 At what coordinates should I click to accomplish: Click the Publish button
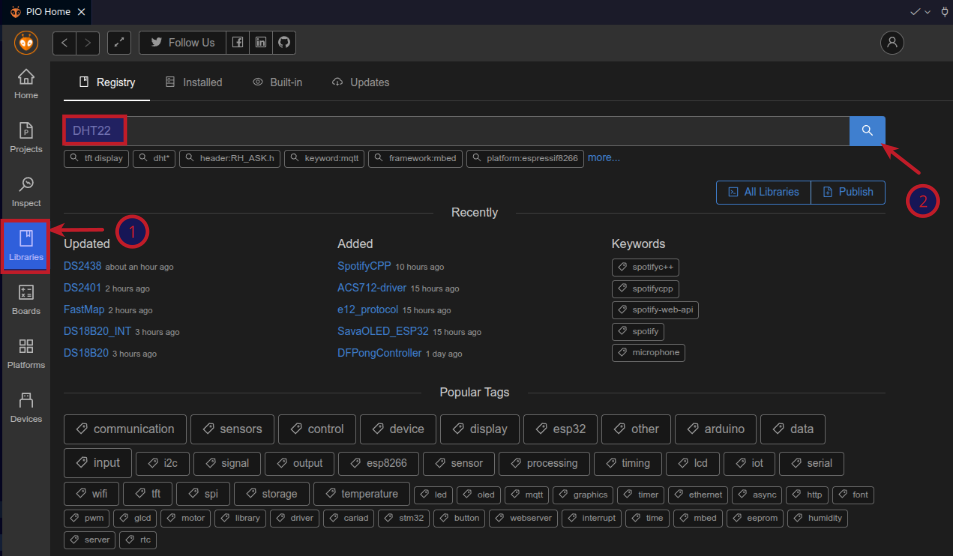[848, 192]
